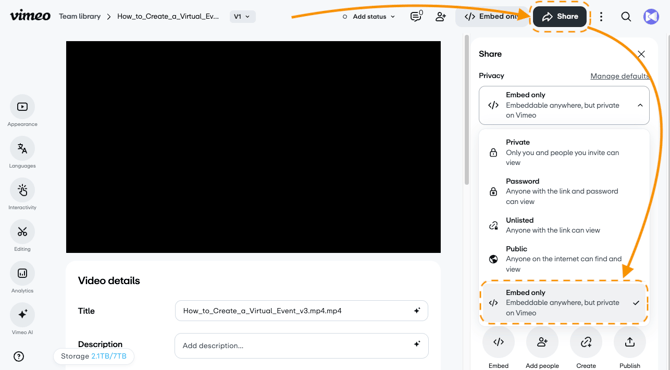Click the Embed circular icon in Share panel
The image size is (670, 370).
point(499,342)
